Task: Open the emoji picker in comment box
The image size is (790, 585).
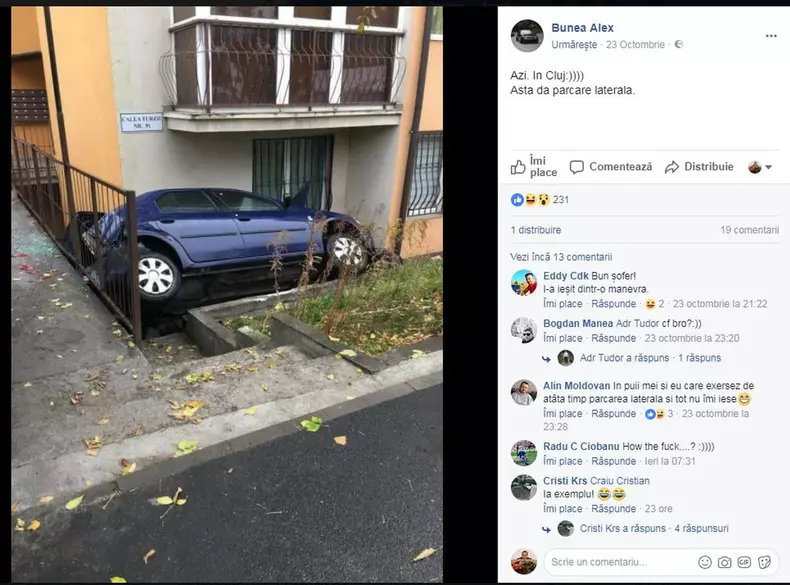Action: (705, 562)
